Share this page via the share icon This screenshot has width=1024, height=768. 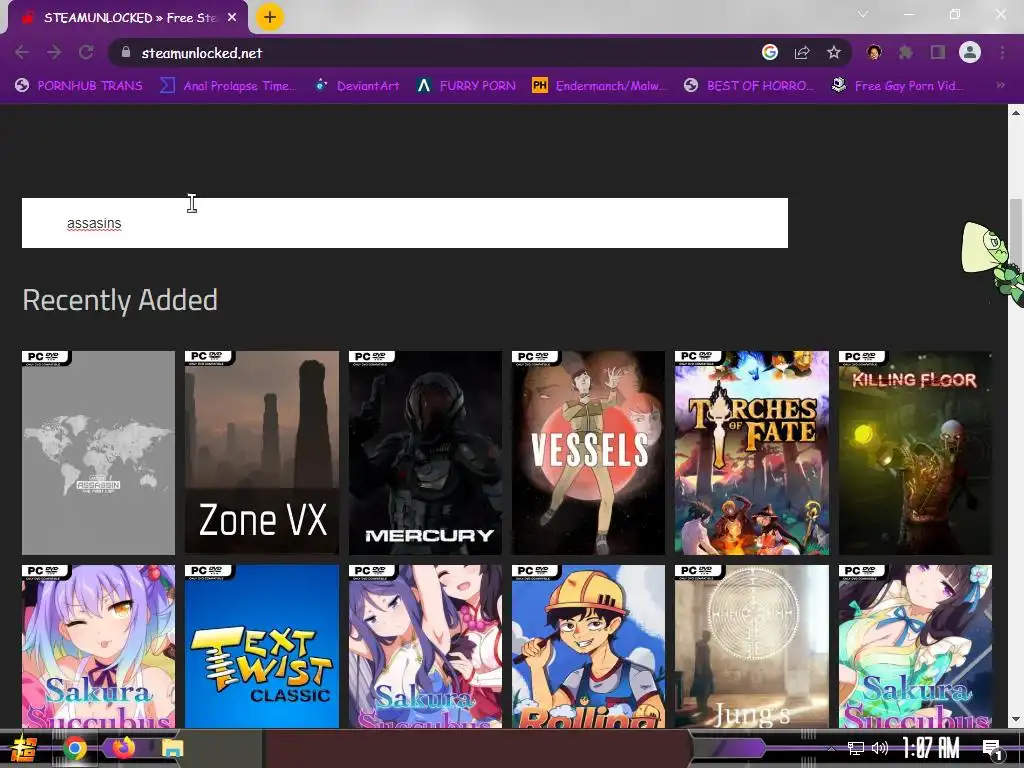pos(802,52)
